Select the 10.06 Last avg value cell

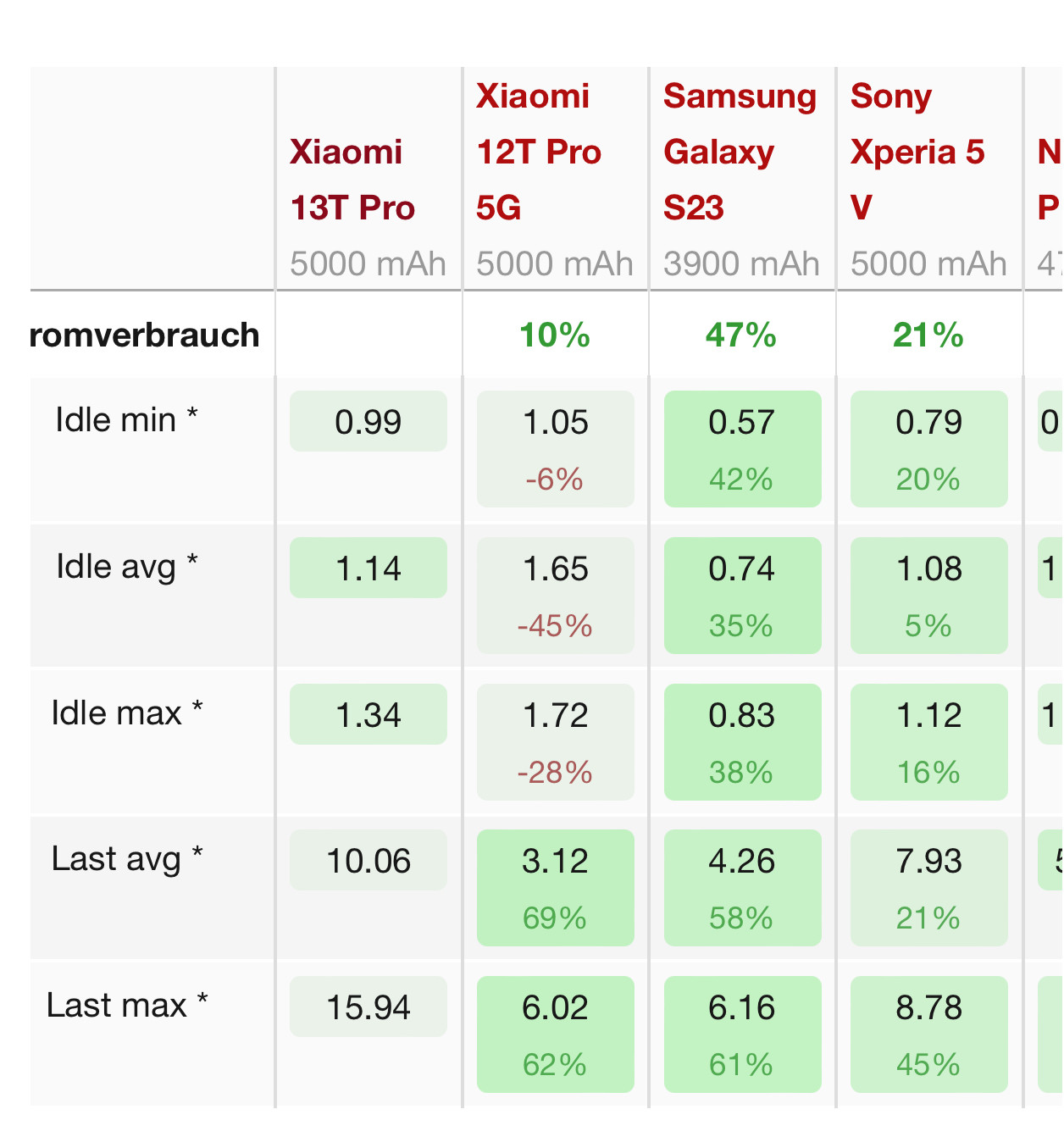[x=368, y=861]
